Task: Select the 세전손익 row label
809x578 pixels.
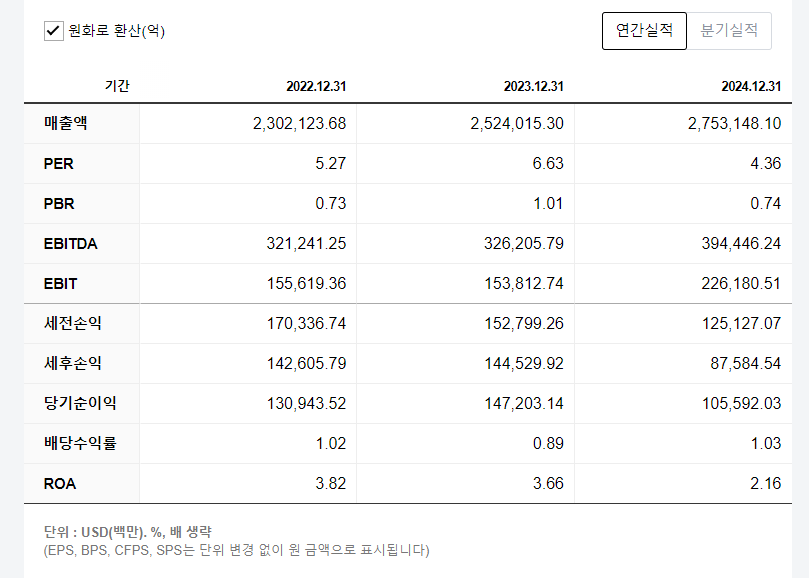Action: pos(73,324)
